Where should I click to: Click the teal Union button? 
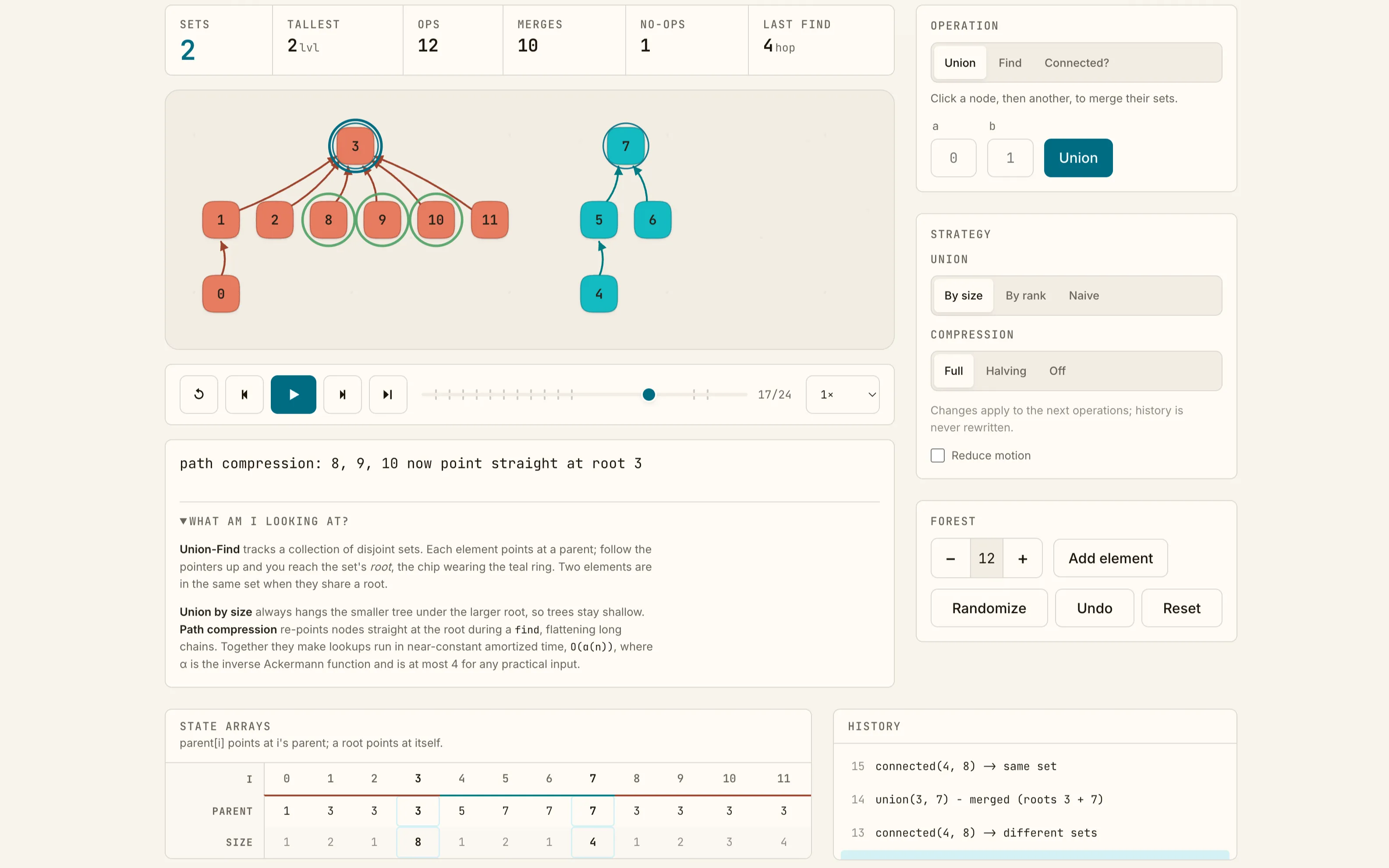point(1078,158)
